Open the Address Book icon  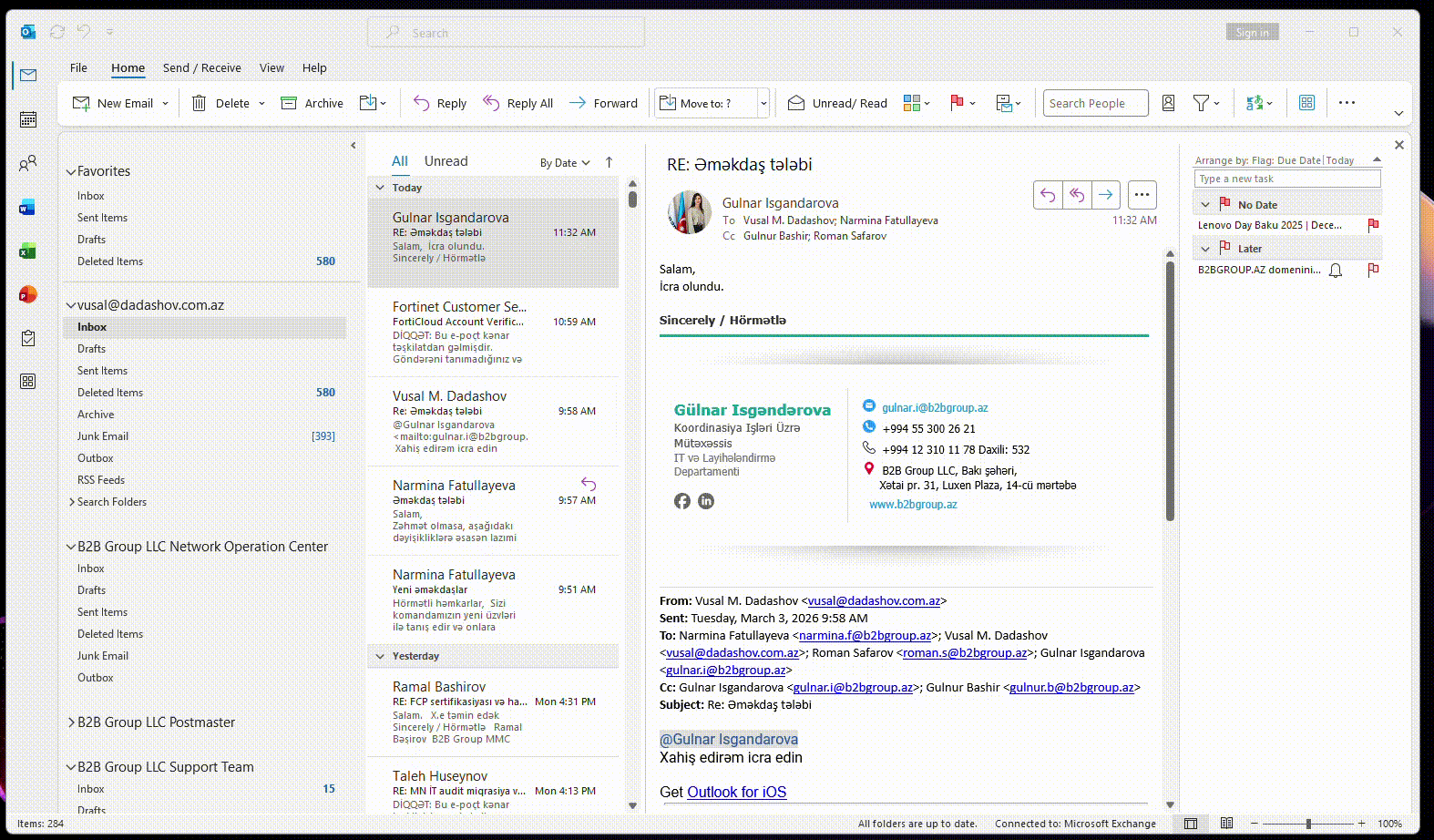pos(1168,103)
